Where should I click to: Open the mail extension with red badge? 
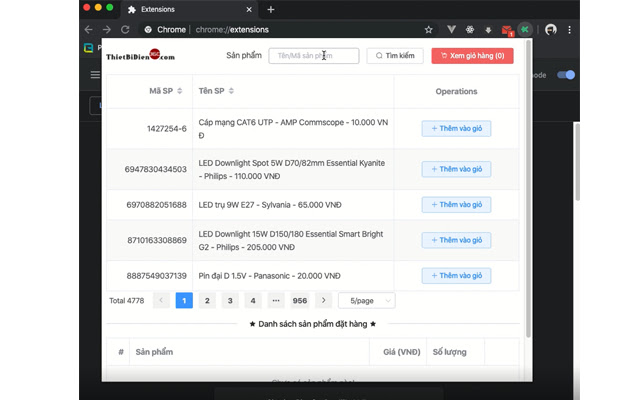point(507,30)
